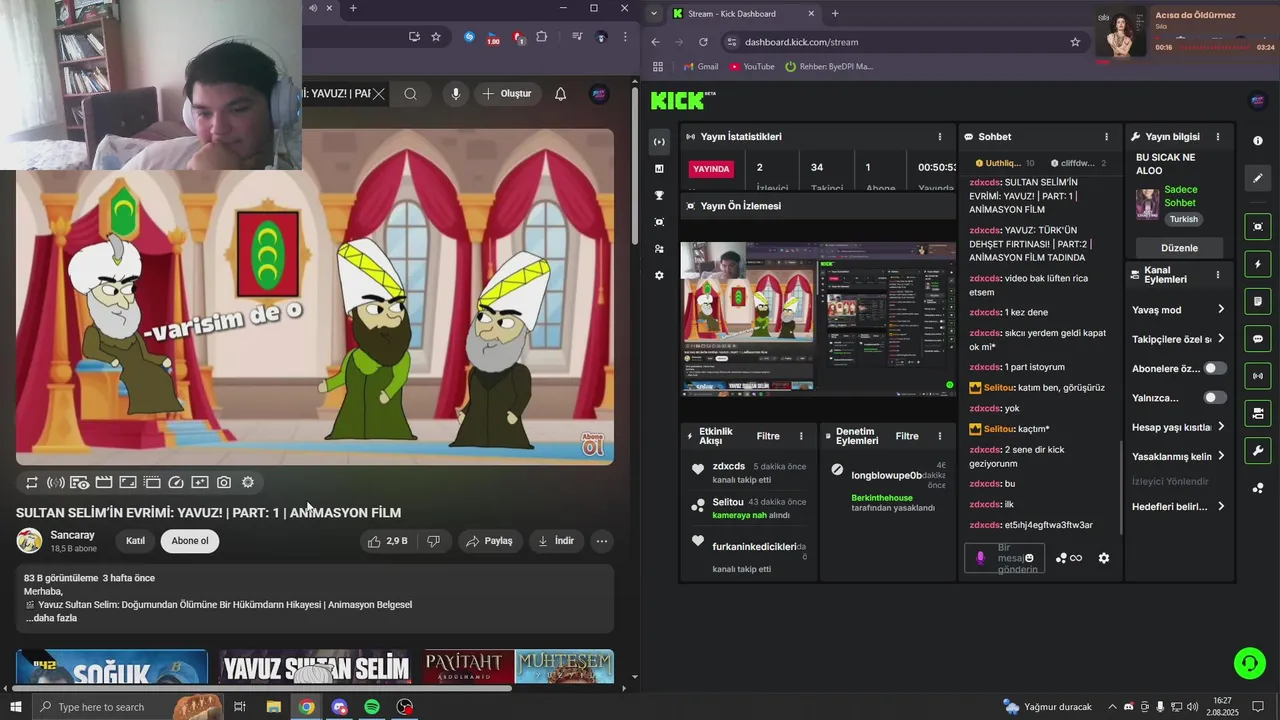Toggle wrench widget on right toolbar
This screenshot has width=1280, height=720.
[1258, 450]
